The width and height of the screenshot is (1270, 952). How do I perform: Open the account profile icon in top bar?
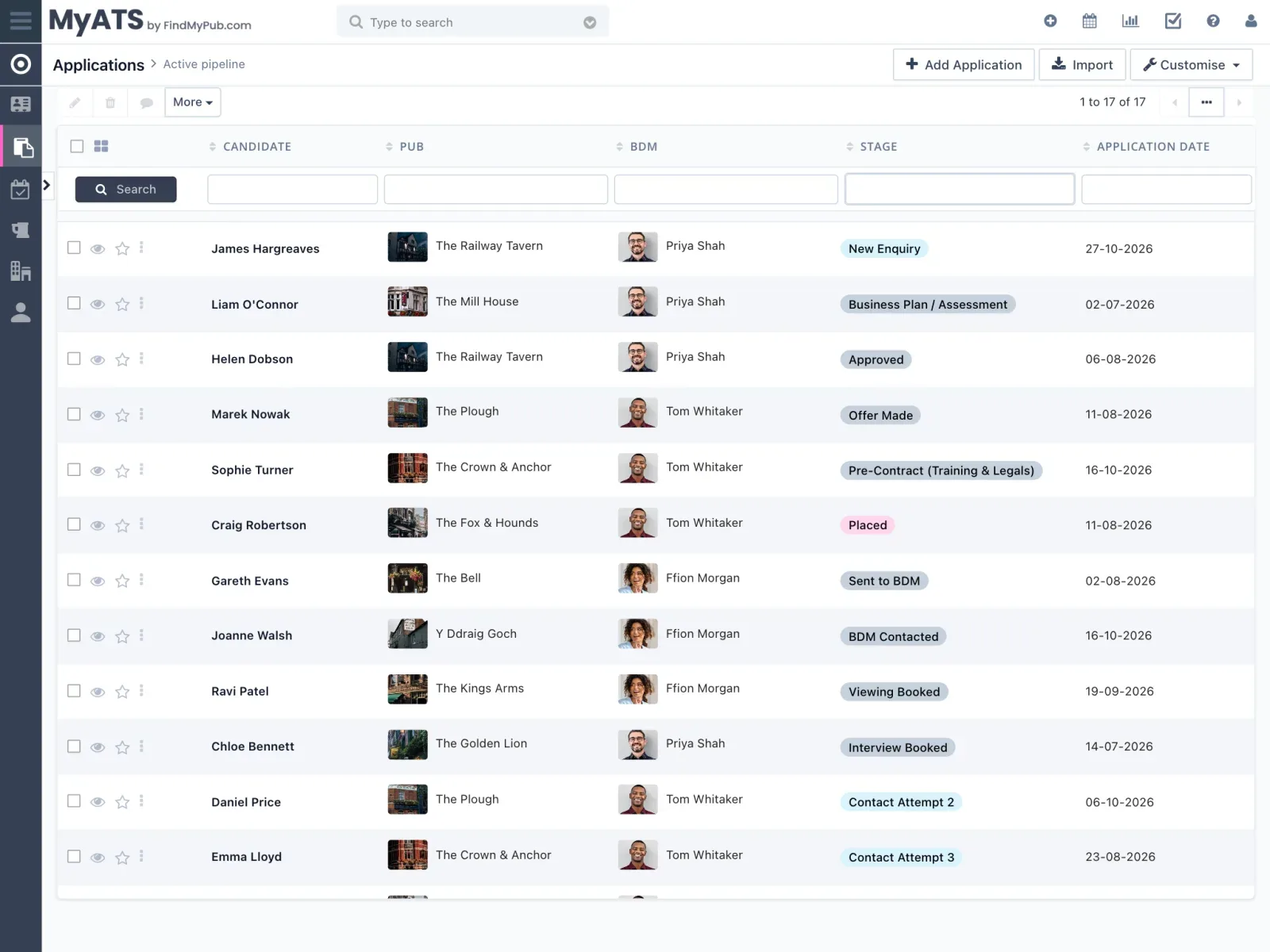tap(1251, 21)
